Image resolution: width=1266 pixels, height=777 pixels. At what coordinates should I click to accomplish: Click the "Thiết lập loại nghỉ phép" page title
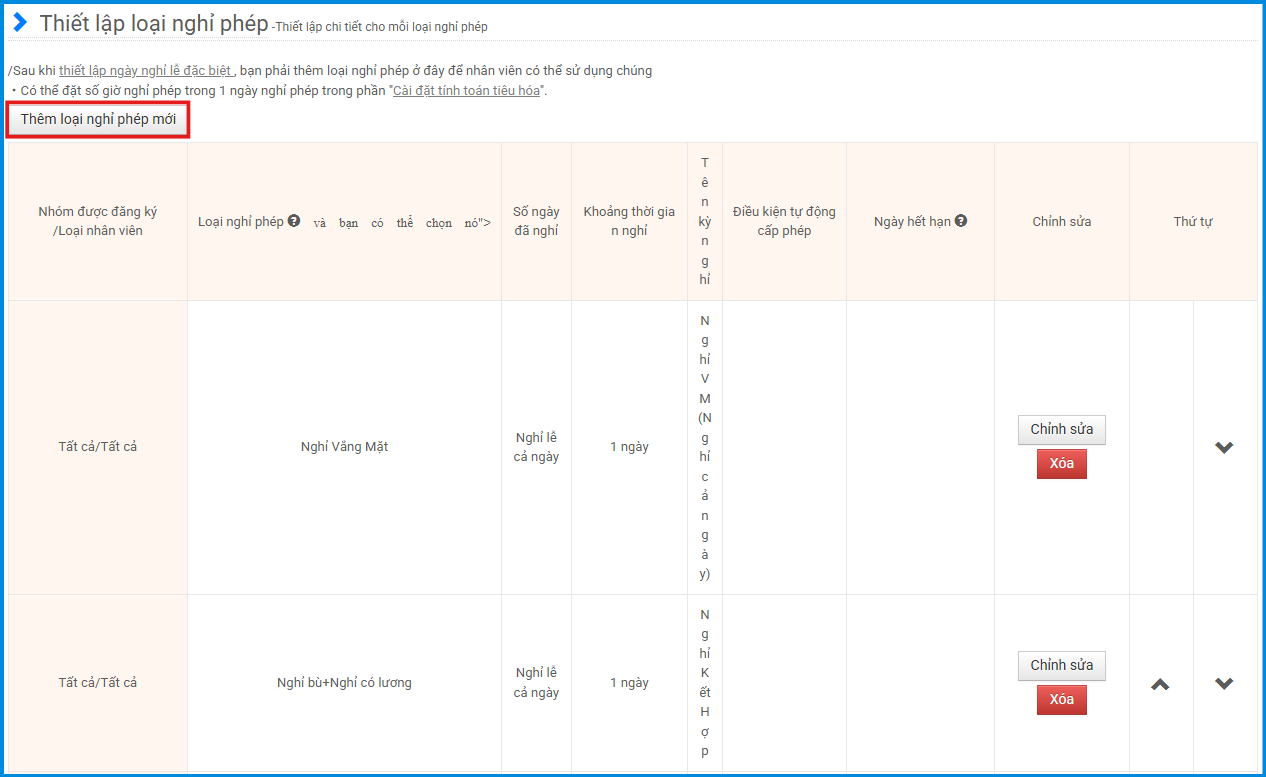(154, 24)
